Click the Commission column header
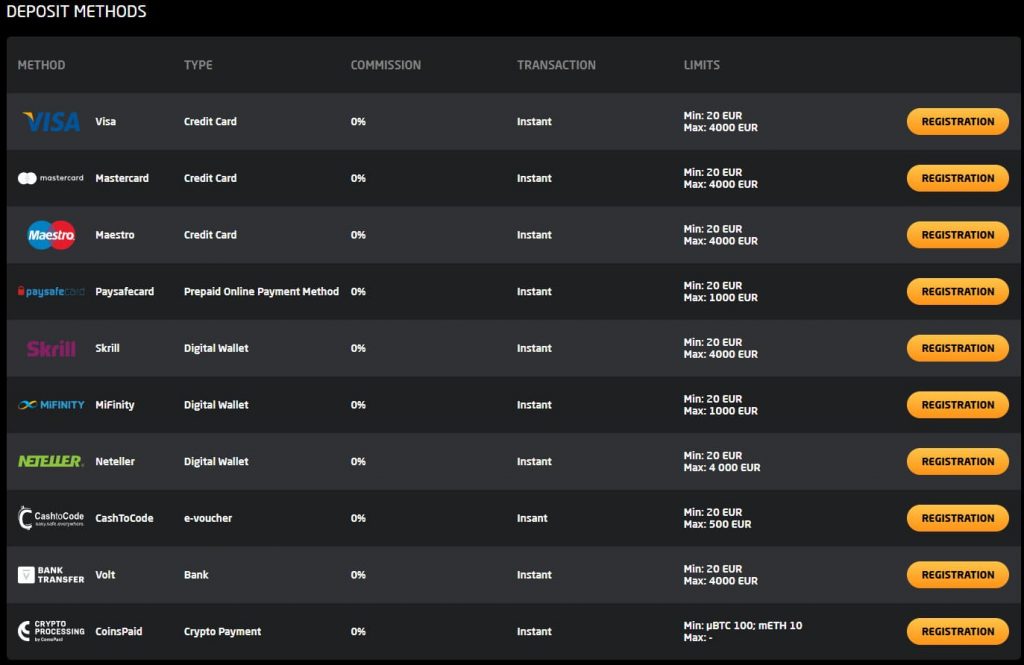This screenshot has height=665, width=1024. [x=385, y=65]
